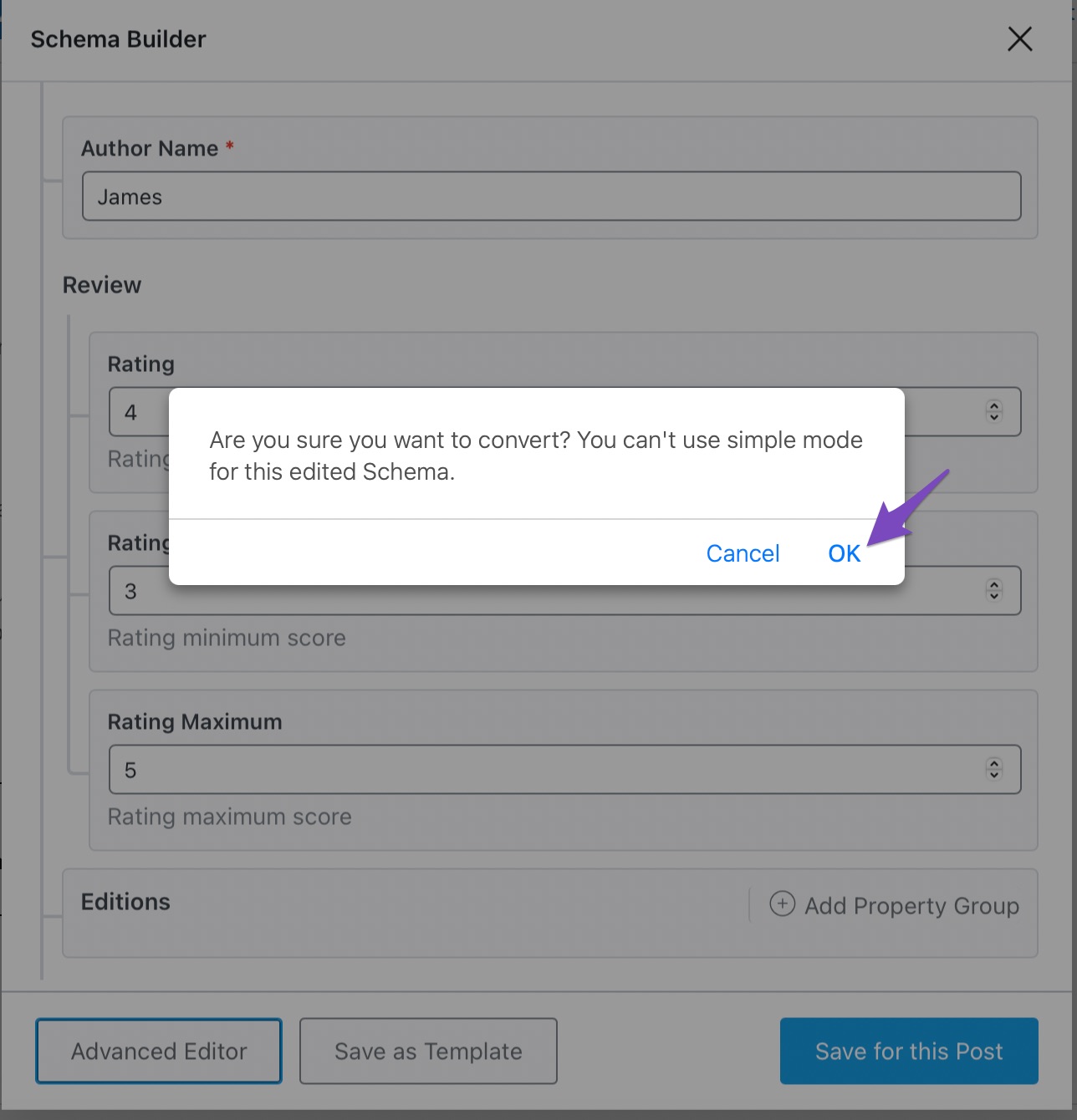This screenshot has height=1120, width=1077.
Task: Decrease the Rating Maximum value with the down arrow
Action: [x=994, y=775]
